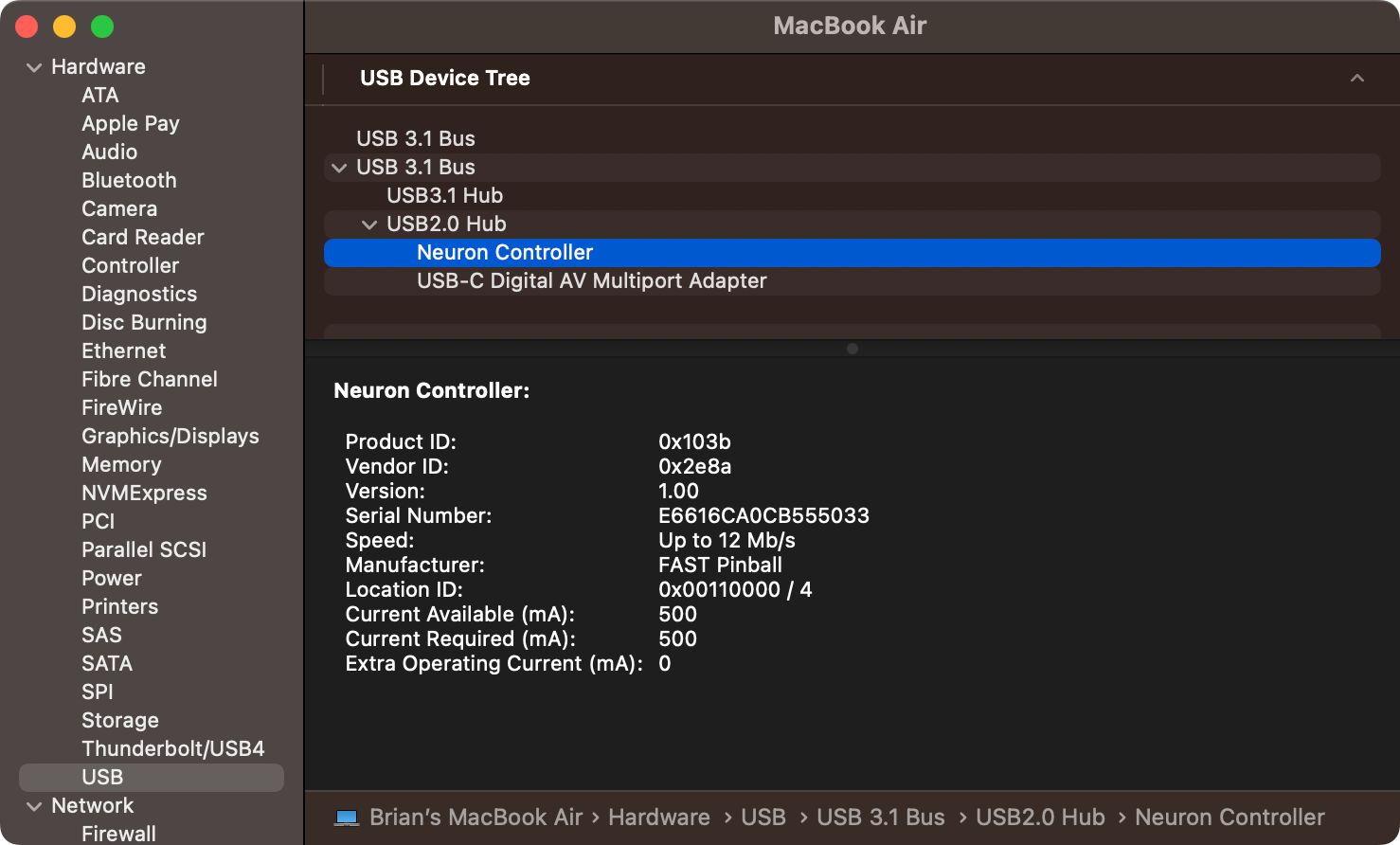Select the USB3.1 Hub entry
Image resolution: width=1400 pixels, height=845 pixels.
coord(853,196)
